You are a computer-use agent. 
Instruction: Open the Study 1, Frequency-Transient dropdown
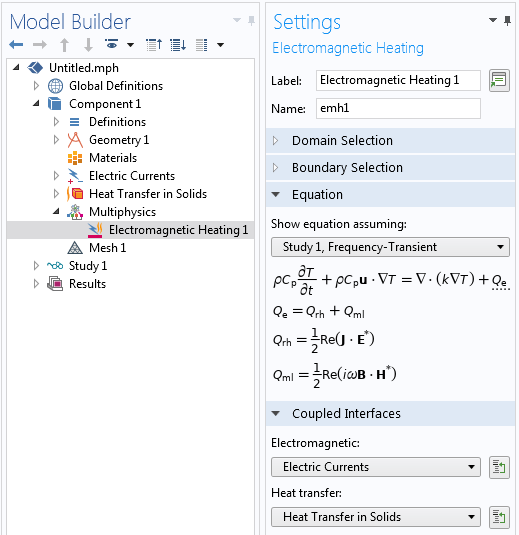[x=390, y=247]
